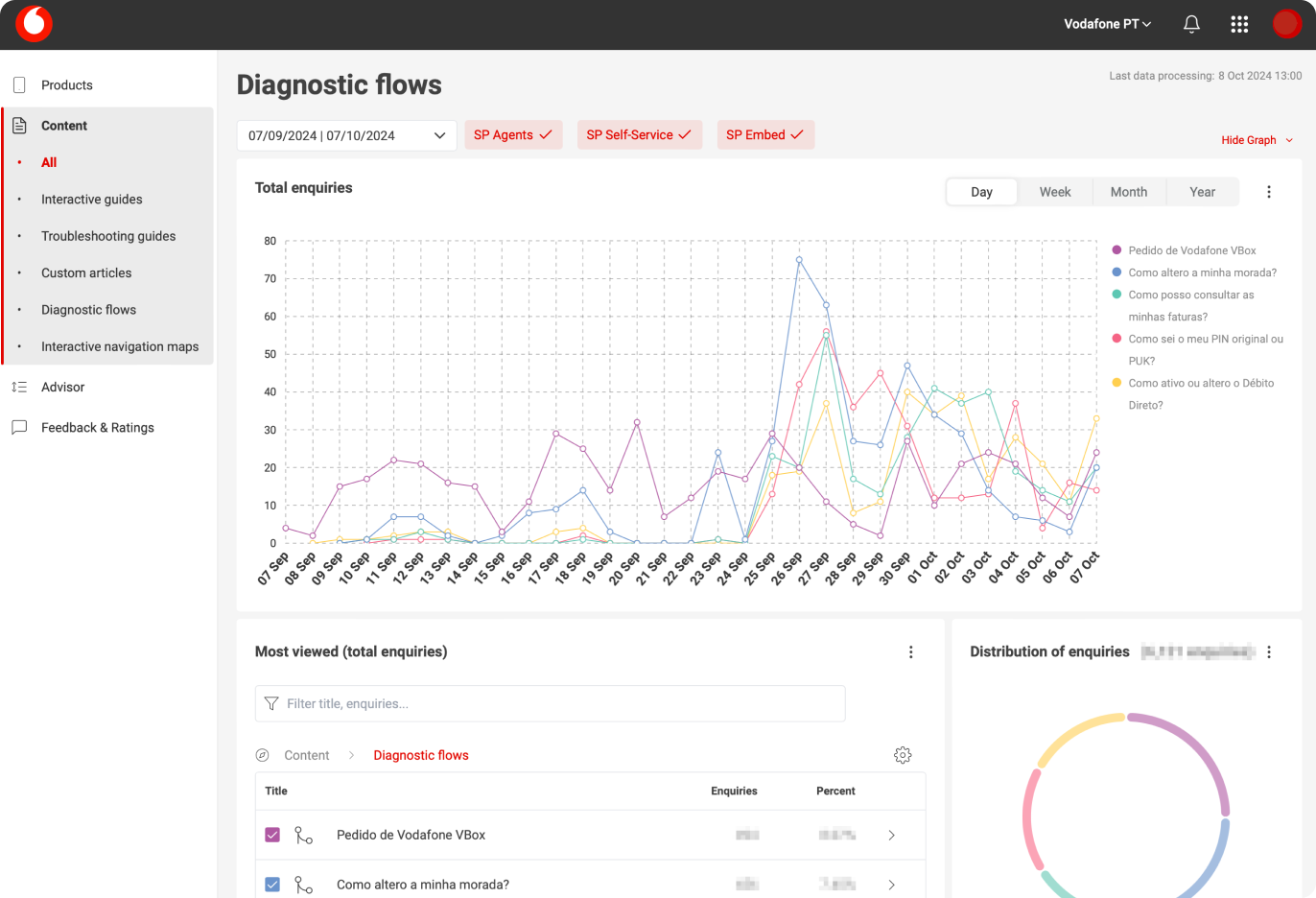Open Distribution of enquiries options menu
The width and height of the screenshot is (1316, 898).
[x=1268, y=652]
